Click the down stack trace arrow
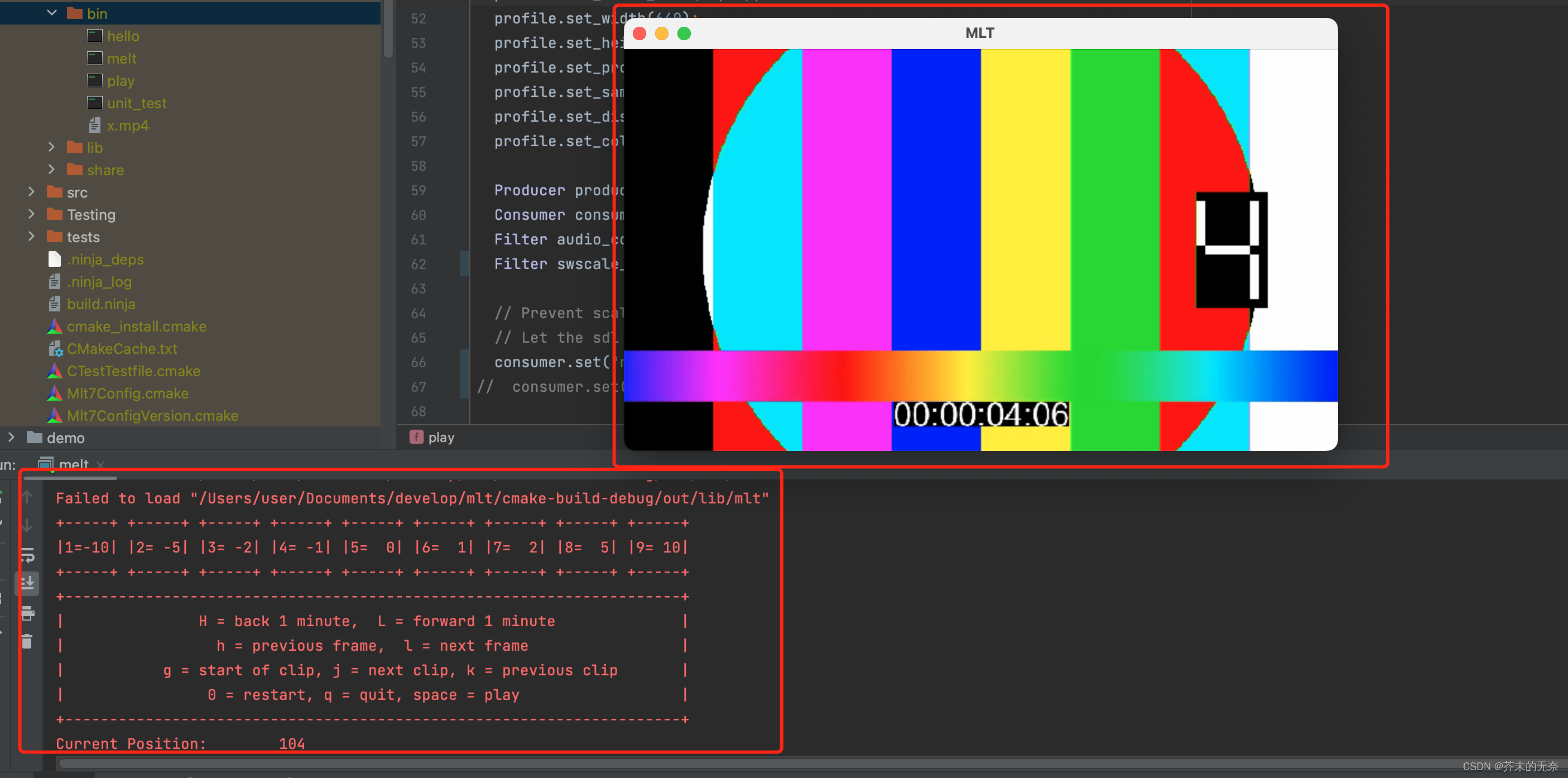1568x778 pixels. 27,525
